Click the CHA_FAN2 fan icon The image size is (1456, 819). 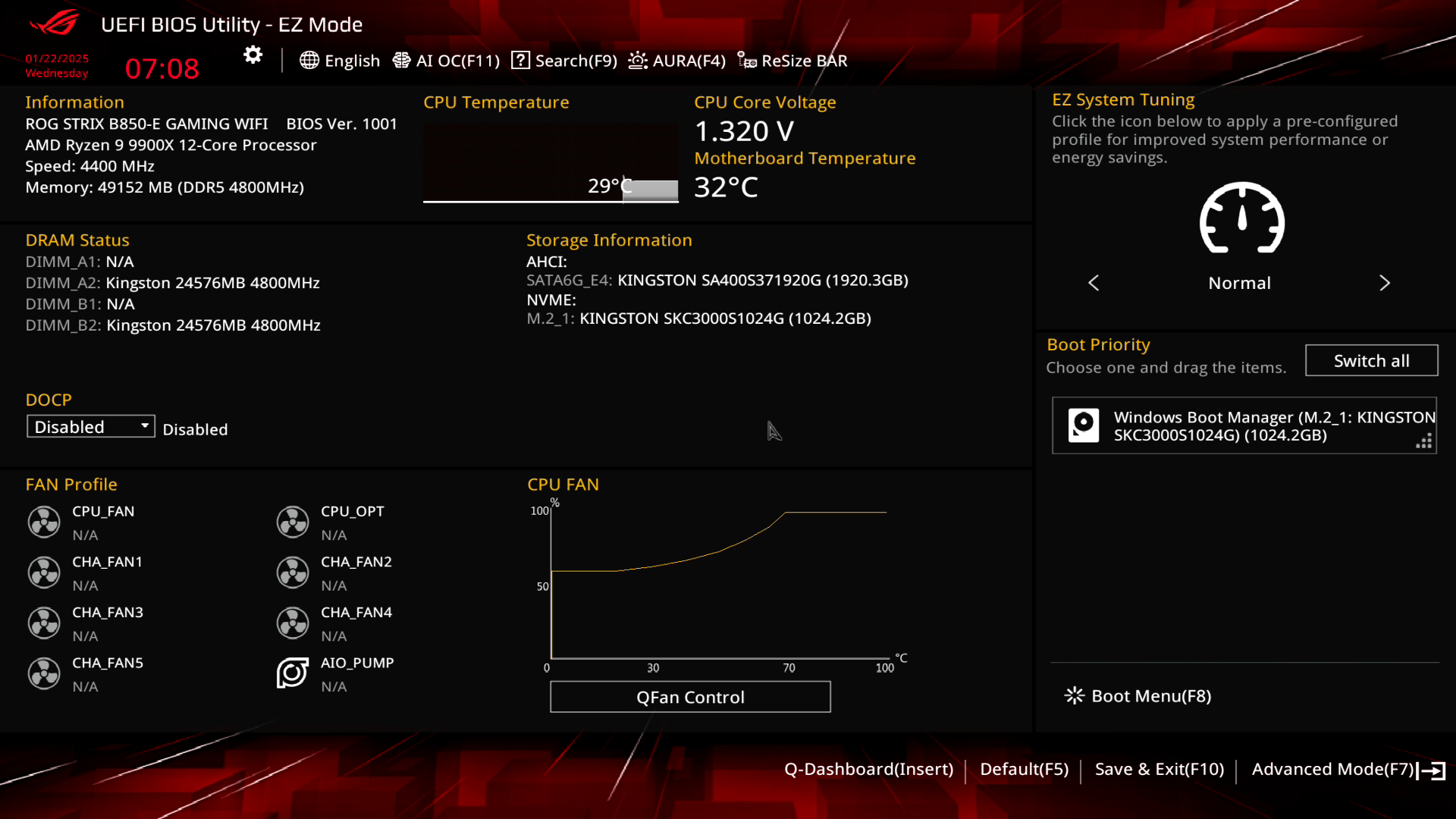[x=293, y=573]
